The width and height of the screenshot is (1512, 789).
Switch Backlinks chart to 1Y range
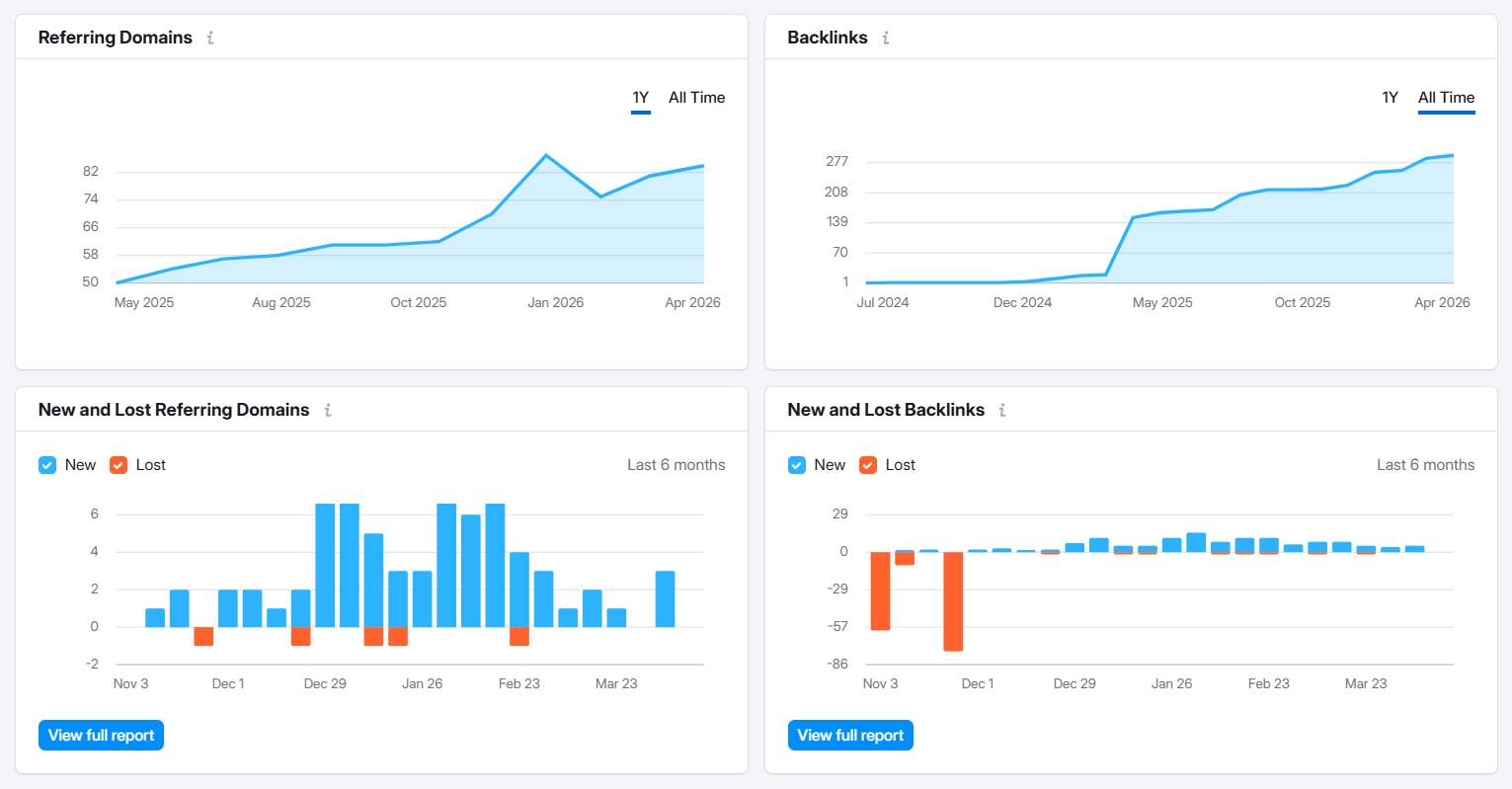pos(1390,98)
